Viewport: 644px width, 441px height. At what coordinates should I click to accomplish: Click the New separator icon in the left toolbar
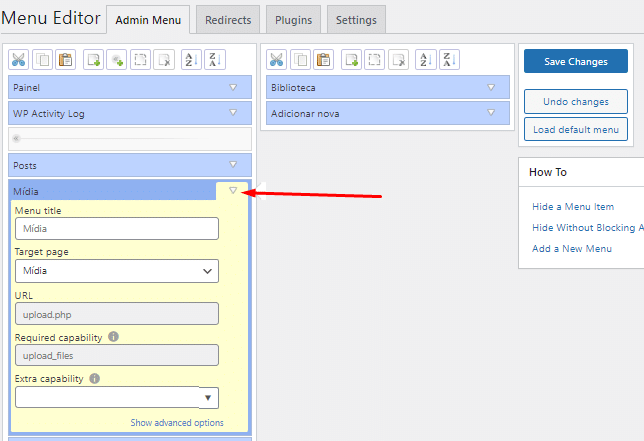[118, 60]
